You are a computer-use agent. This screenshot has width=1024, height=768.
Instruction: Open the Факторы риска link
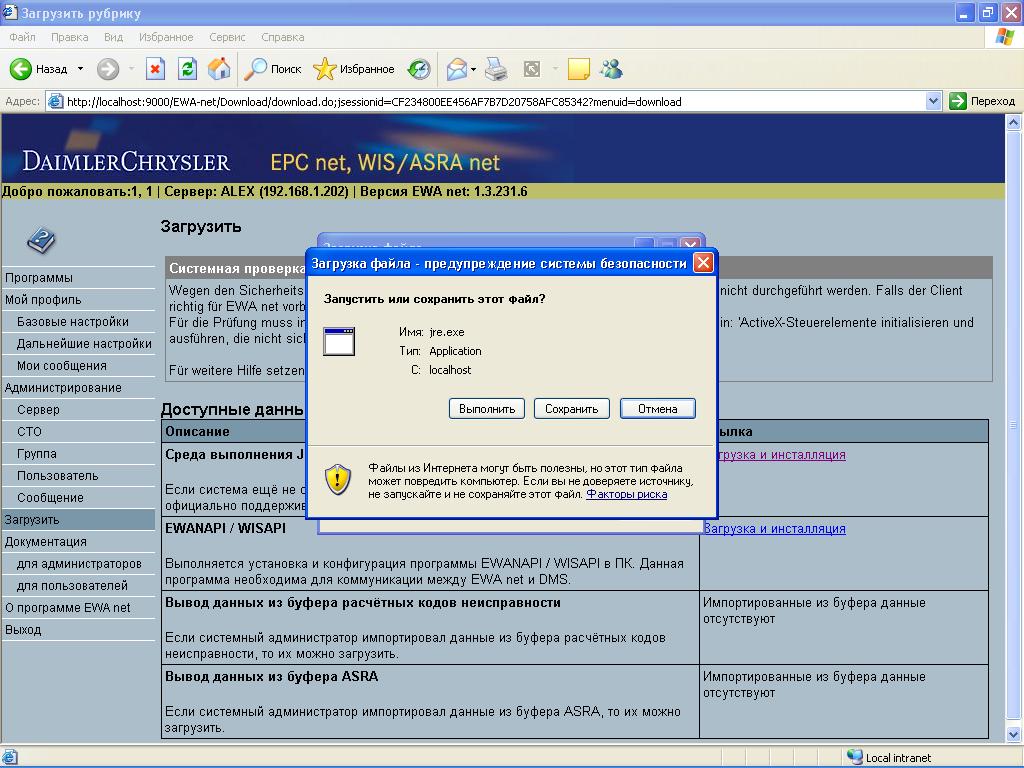626,494
